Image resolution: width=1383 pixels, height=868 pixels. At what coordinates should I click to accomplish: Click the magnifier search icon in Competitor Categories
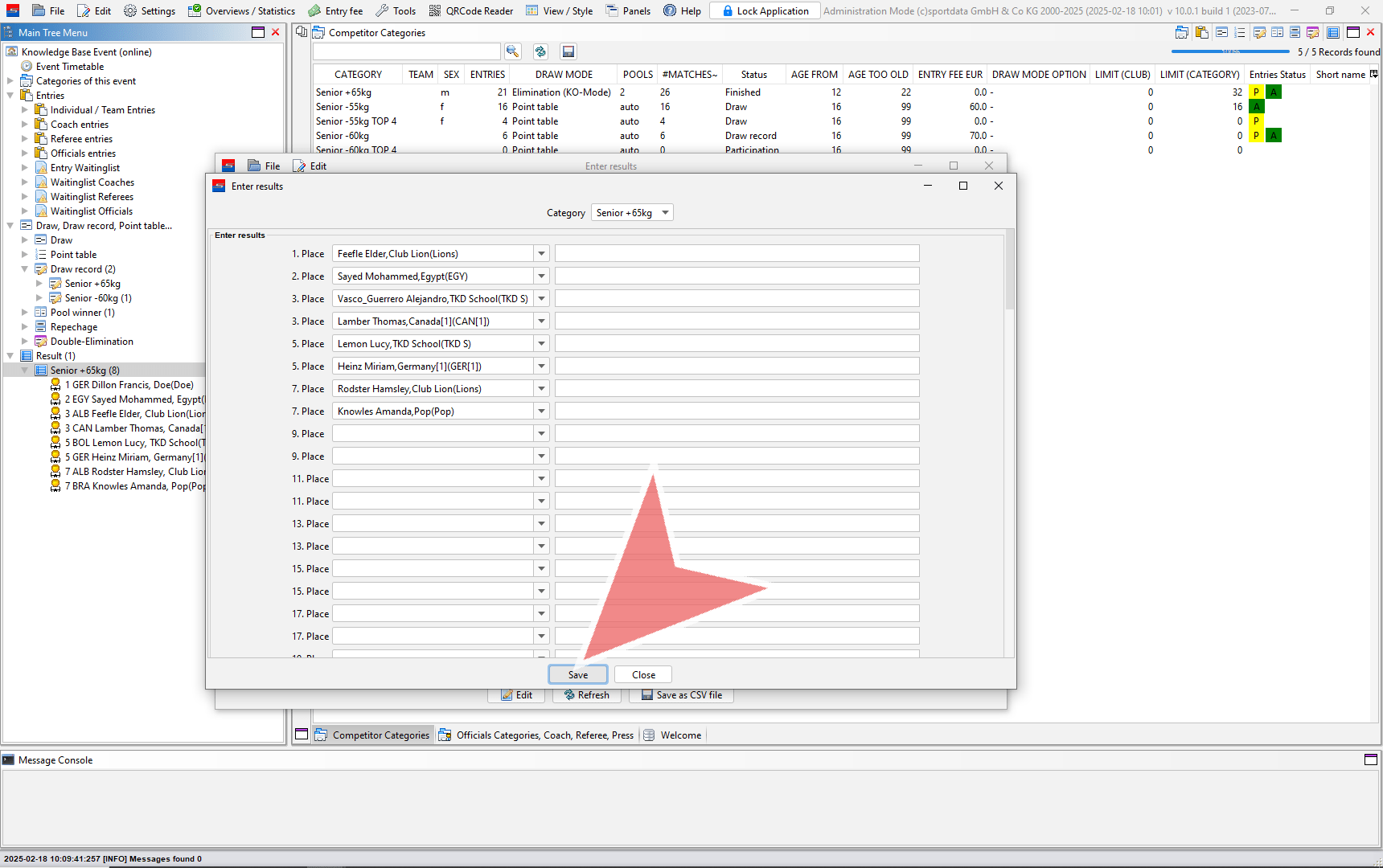click(x=512, y=51)
